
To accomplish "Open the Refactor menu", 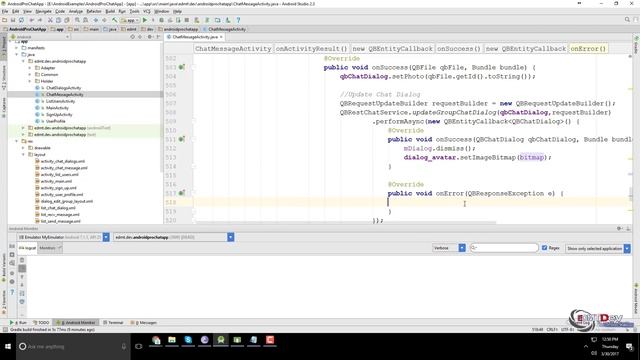I will (93, 11).
